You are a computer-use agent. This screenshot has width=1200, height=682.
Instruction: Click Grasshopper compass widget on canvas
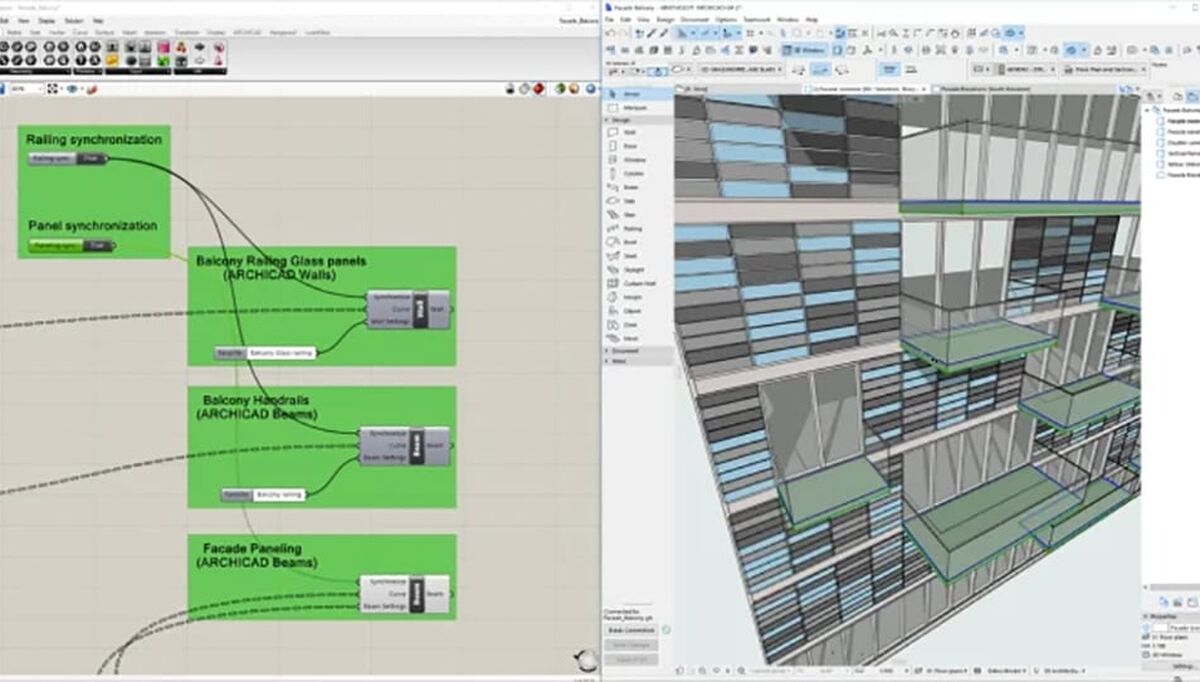click(x=586, y=661)
